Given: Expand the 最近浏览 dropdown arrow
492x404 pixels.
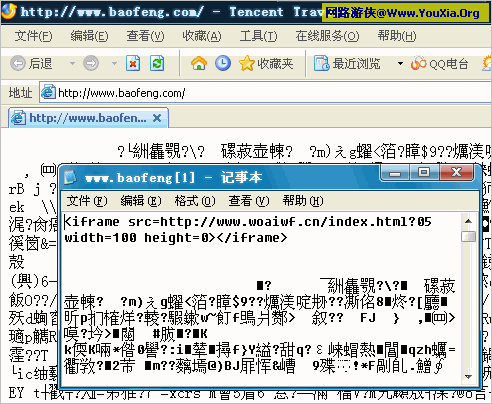Looking at the screenshot, I should tap(400, 63).
